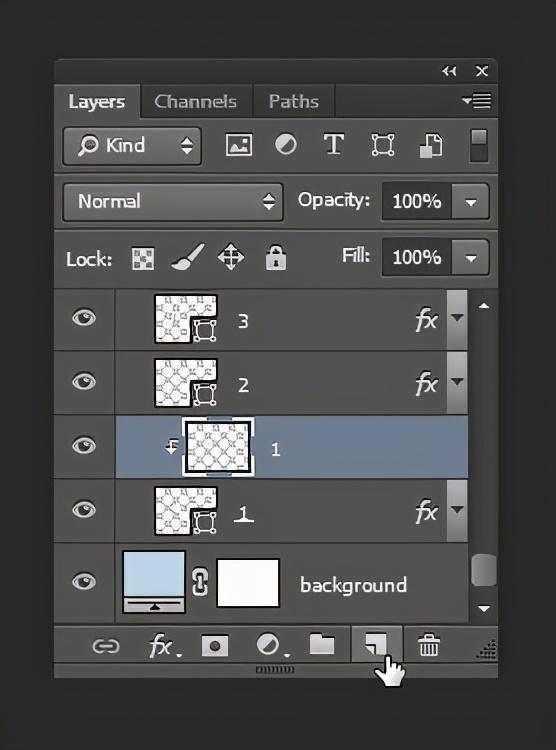The image size is (556, 750).
Task: Select layer 3 thumbnail
Action: coord(186,319)
